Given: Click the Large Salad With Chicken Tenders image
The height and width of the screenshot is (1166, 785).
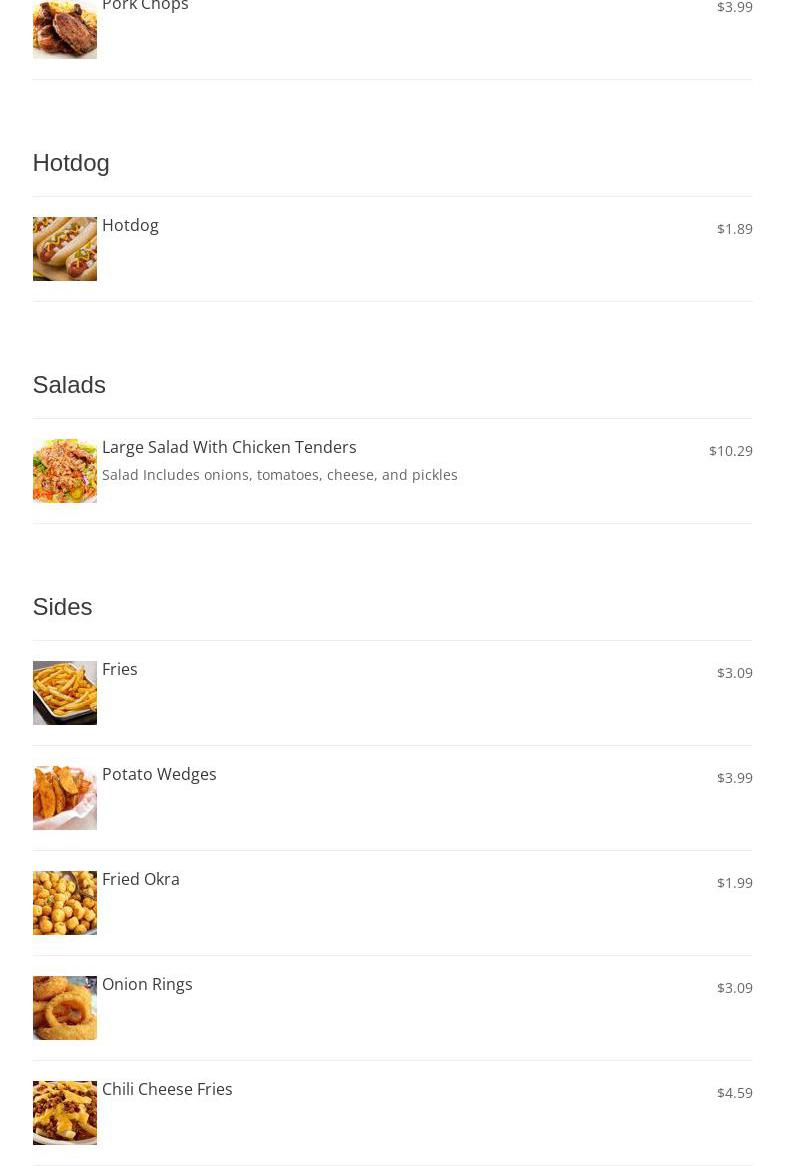Looking at the screenshot, I should pos(64,470).
